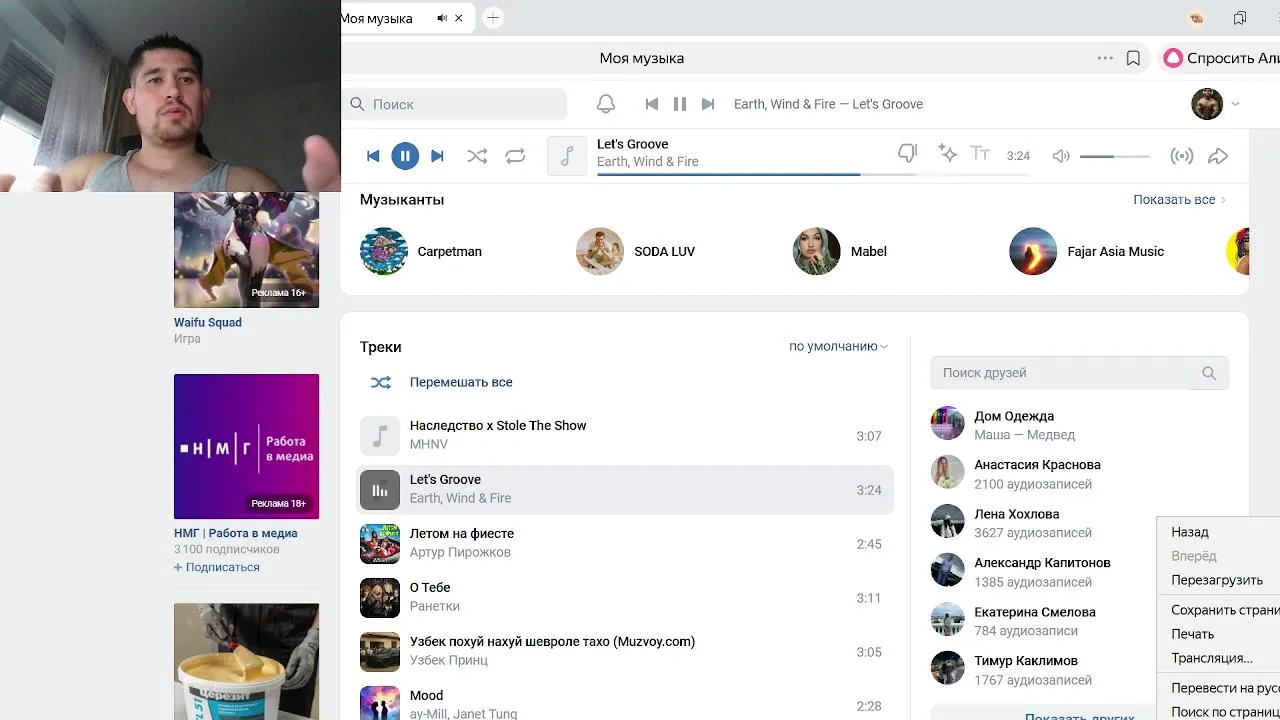1280x720 pixels.
Task: Open a new browser tab
Action: point(492,18)
